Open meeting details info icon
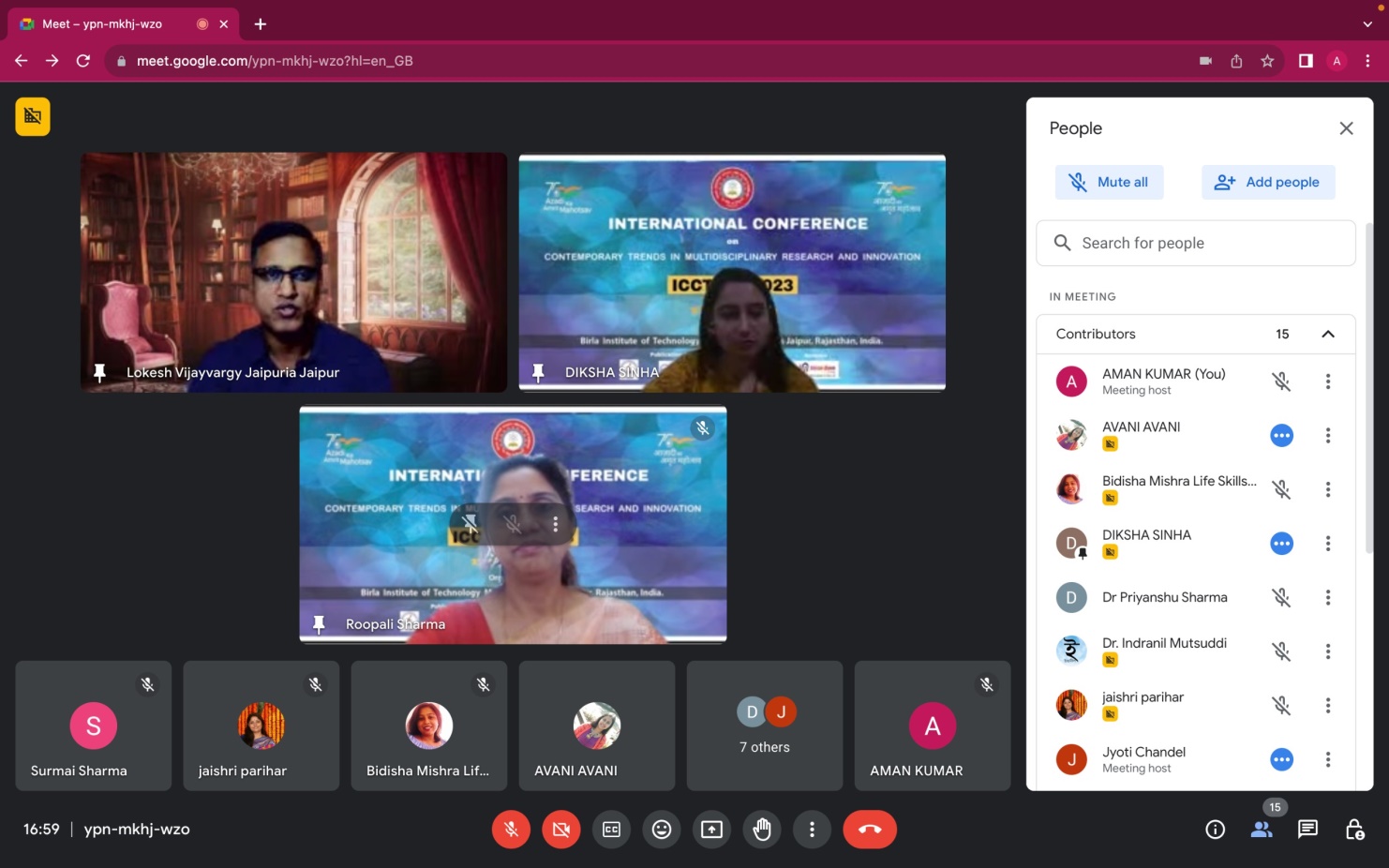The width and height of the screenshot is (1389, 868). 1215,830
